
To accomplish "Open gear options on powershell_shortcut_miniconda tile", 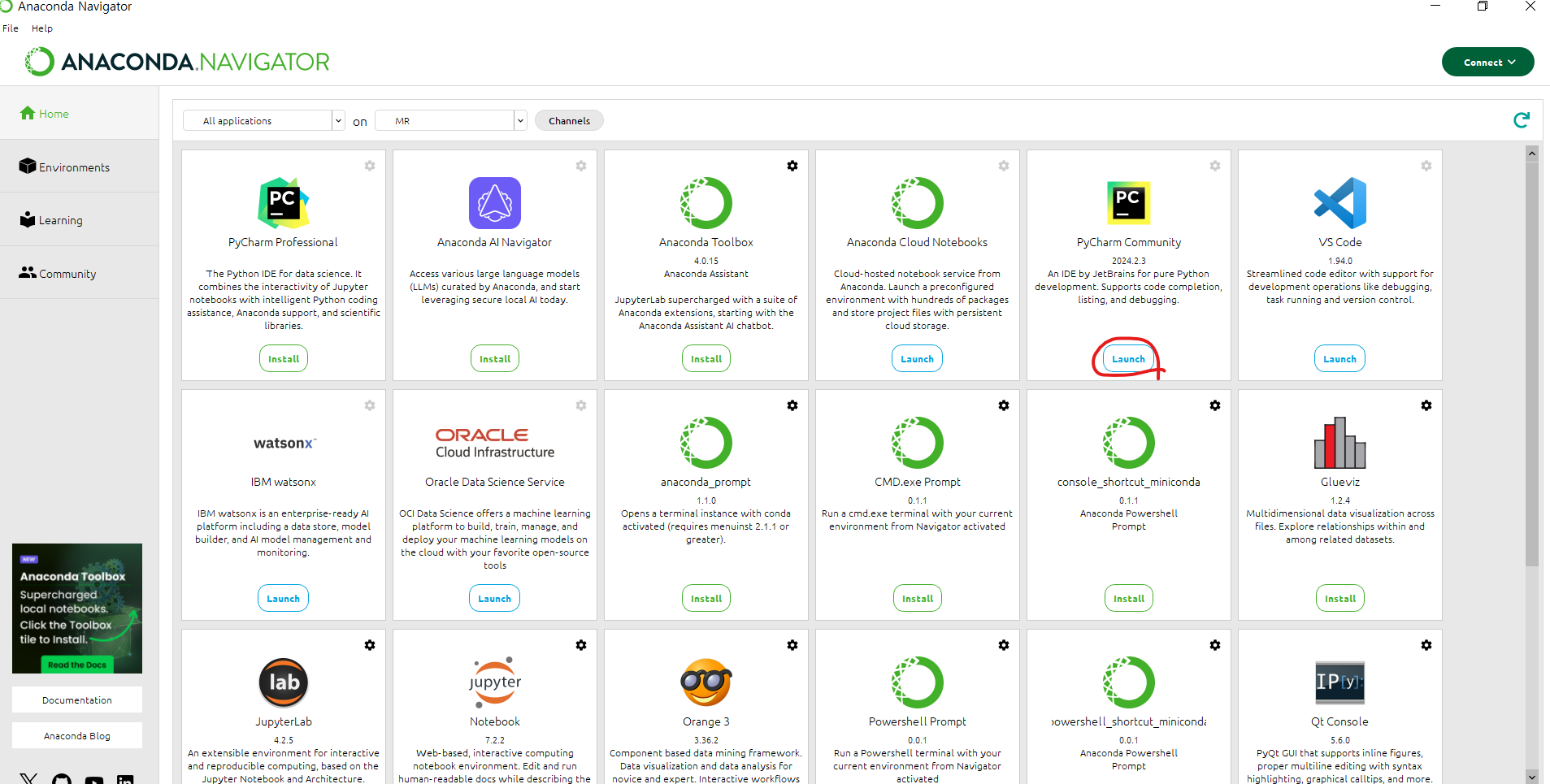I will (1214, 645).
